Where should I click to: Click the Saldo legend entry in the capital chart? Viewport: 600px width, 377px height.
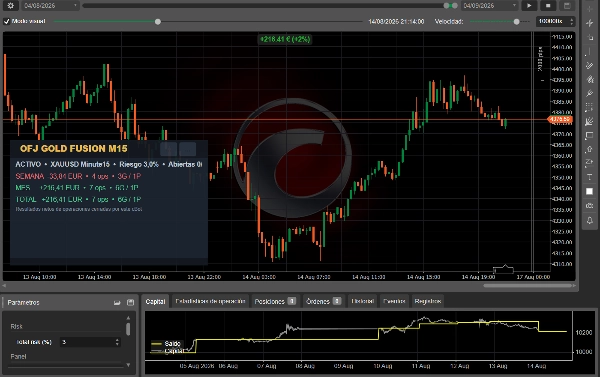click(x=166, y=344)
